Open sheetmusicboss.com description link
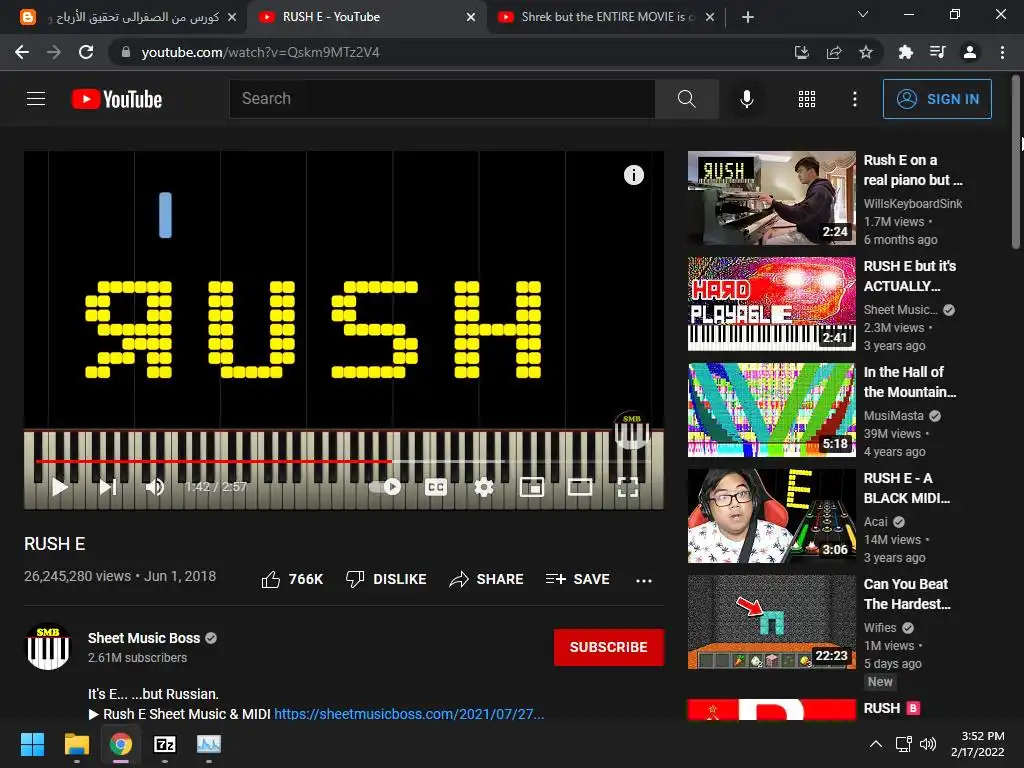The height and width of the screenshot is (768, 1024). coord(409,714)
